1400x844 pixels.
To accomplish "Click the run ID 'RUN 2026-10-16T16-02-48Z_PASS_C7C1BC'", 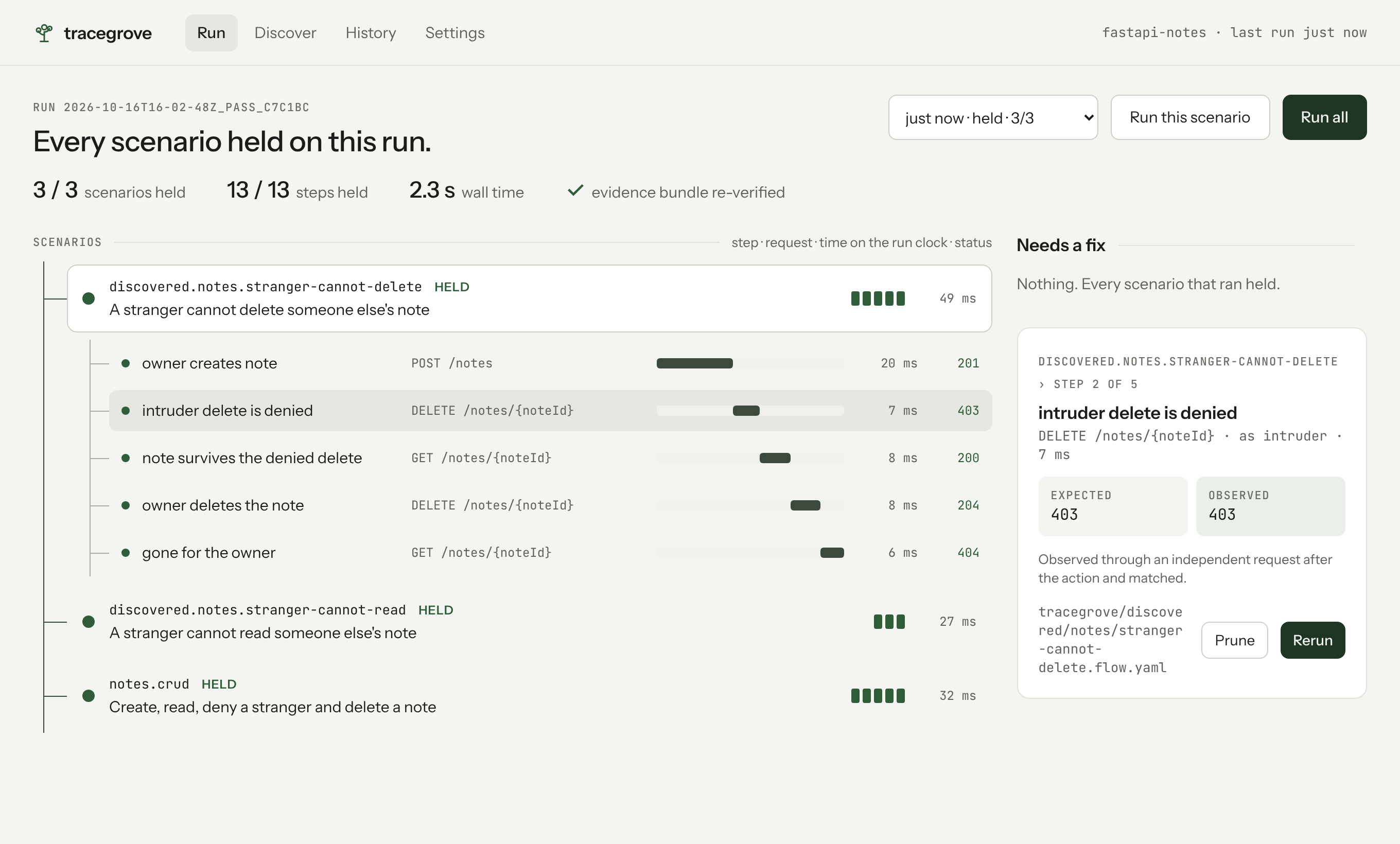I will tap(171, 108).
